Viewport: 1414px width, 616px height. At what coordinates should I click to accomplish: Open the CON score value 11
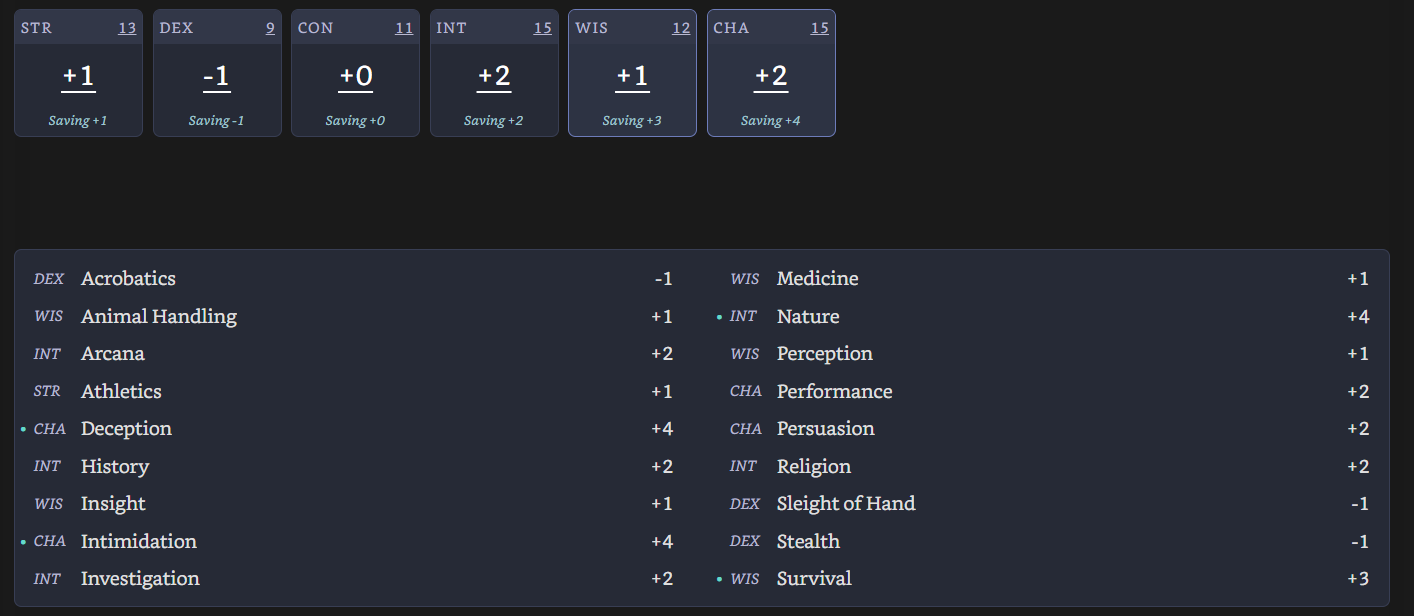(x=404, y=28)
